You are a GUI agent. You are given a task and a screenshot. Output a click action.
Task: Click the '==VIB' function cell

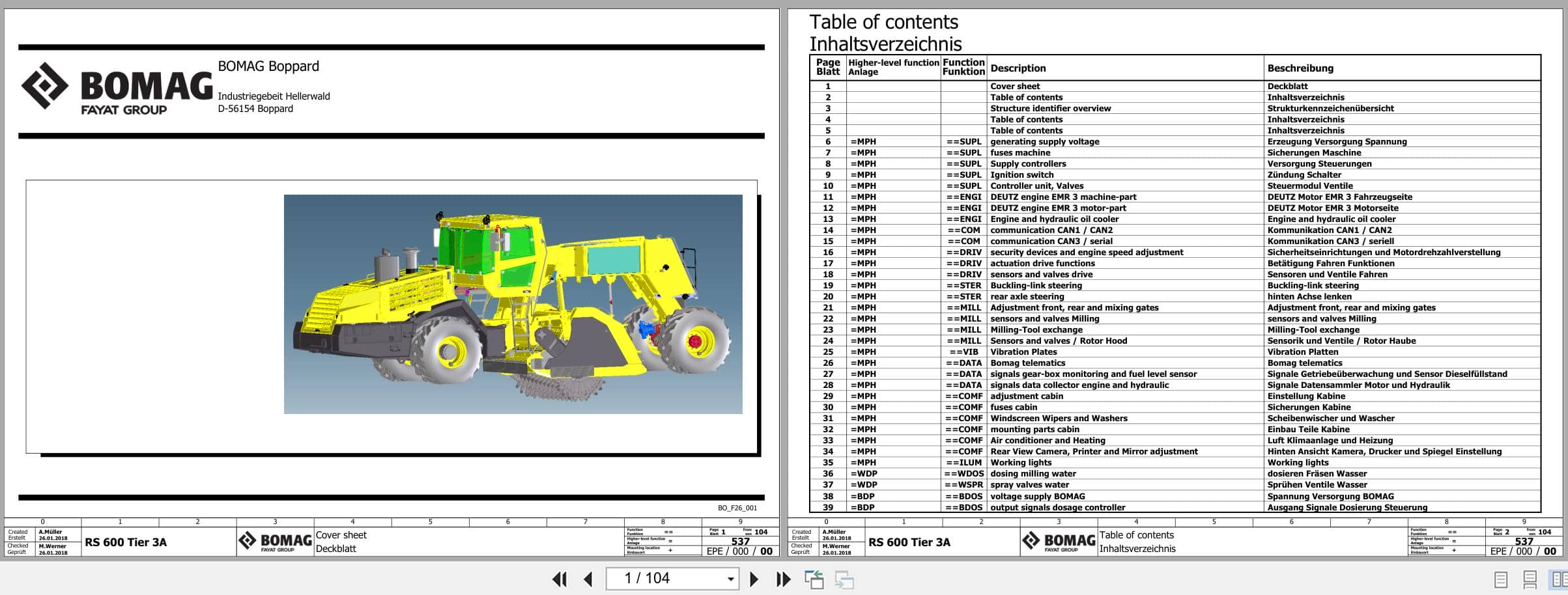pos(963,352)
